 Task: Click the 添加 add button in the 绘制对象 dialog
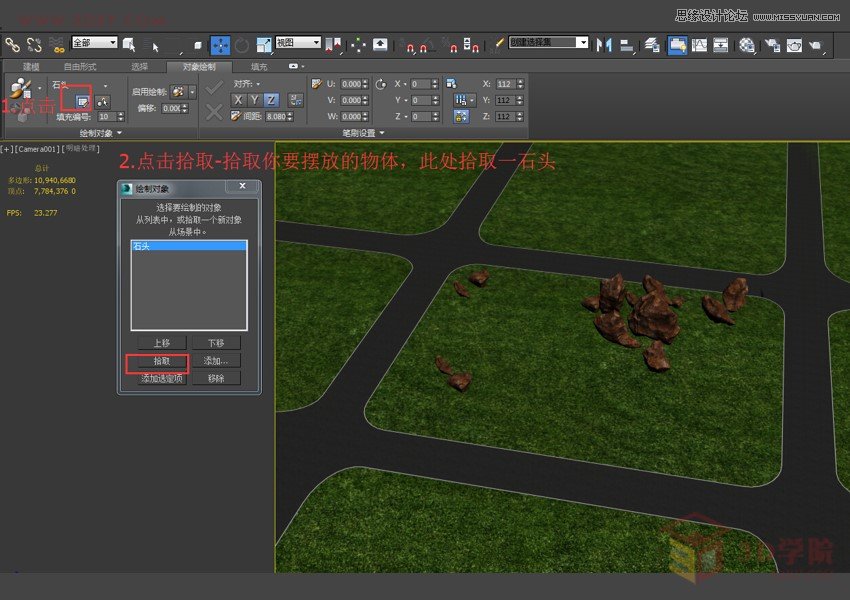[x=215, y=361]
